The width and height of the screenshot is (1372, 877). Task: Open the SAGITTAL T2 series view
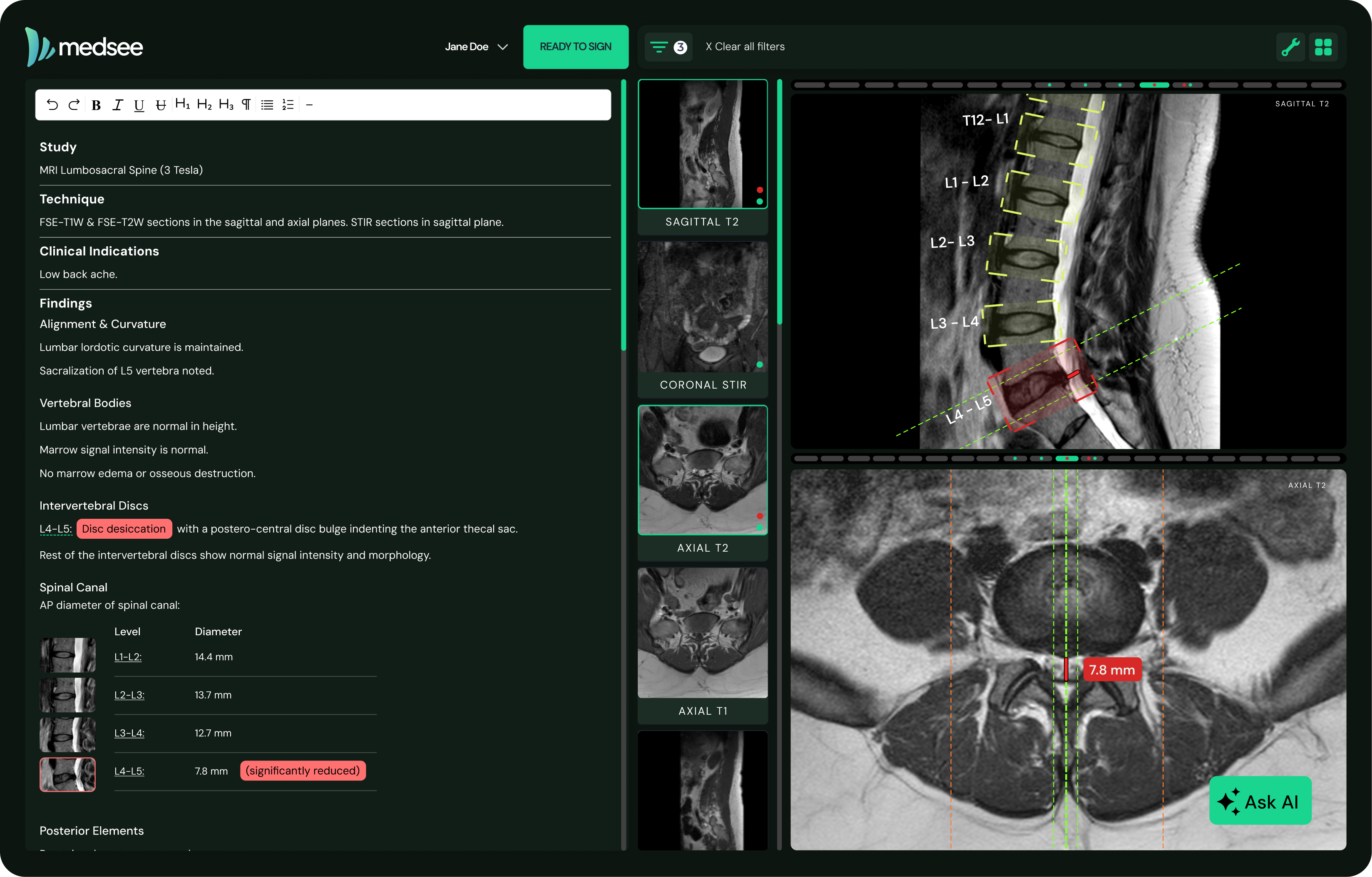[703, 144]
